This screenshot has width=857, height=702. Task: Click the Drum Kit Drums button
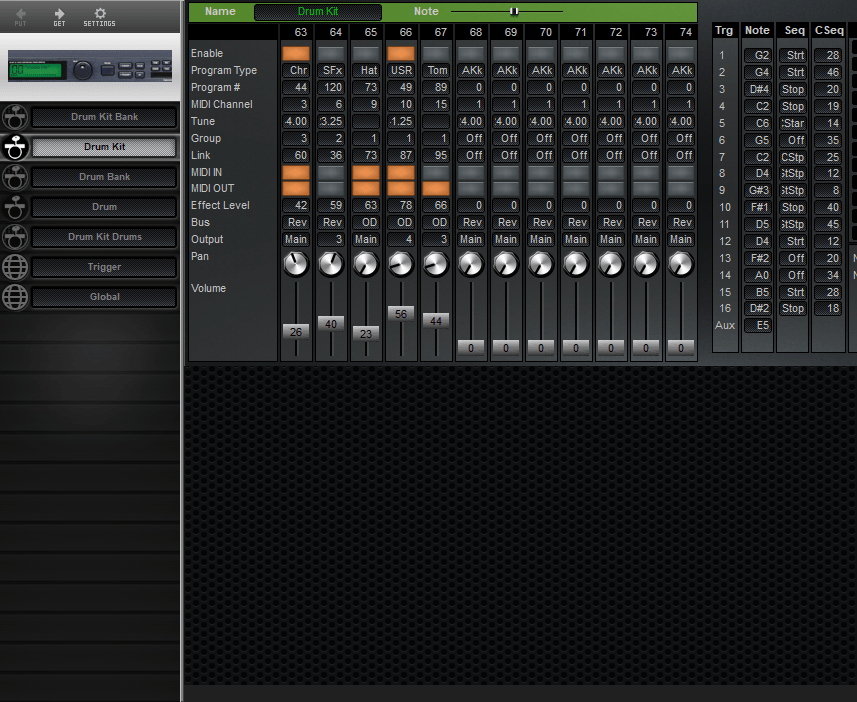click(103, 237)
